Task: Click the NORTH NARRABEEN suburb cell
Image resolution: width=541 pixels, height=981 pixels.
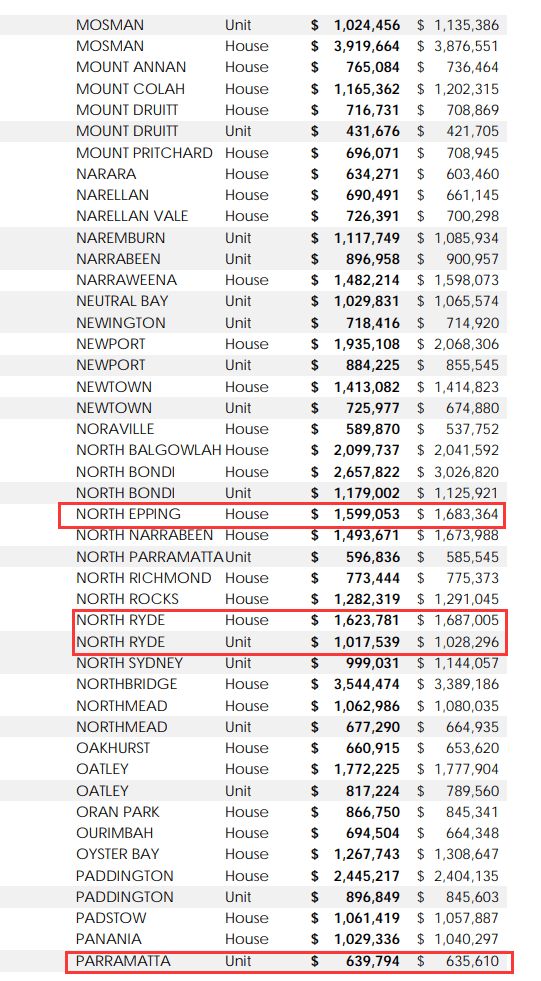Action: click(x=144, y=536)
